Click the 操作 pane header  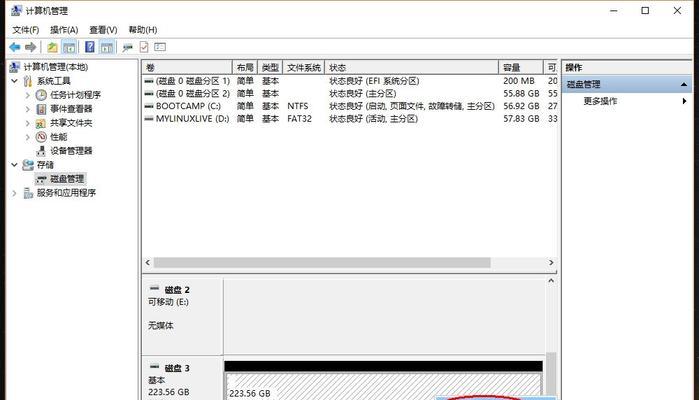click(627, 67)
